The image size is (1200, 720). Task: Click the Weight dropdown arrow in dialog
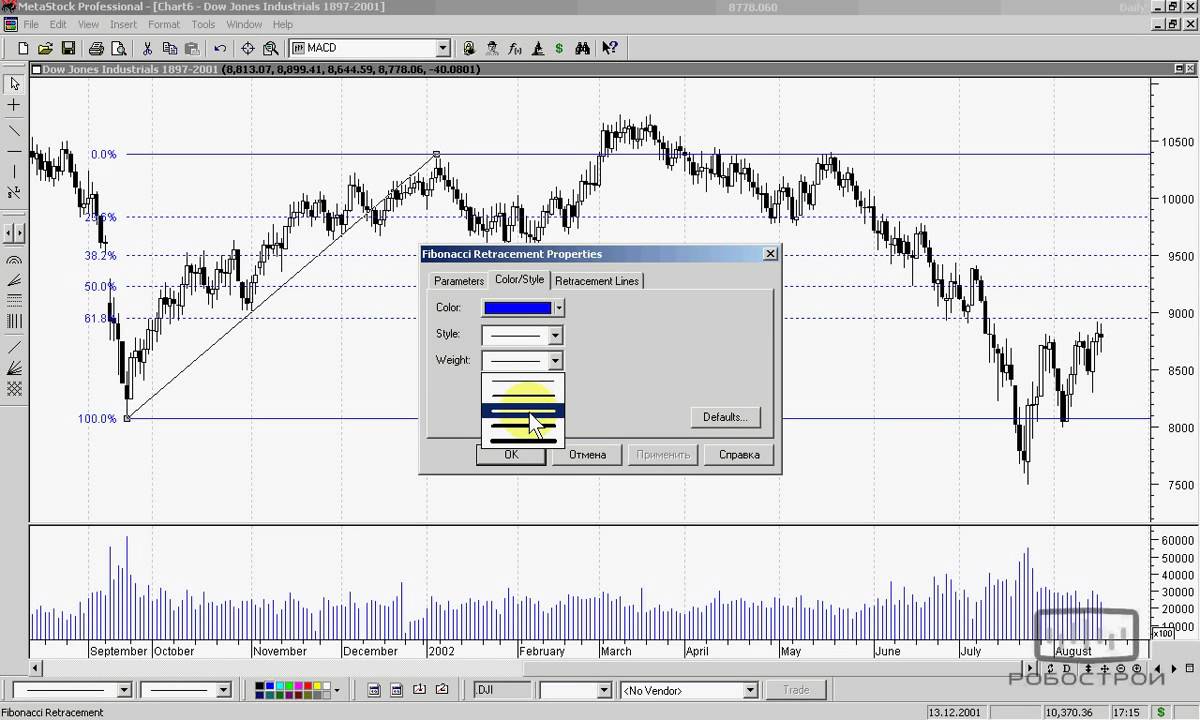(555, 361)
